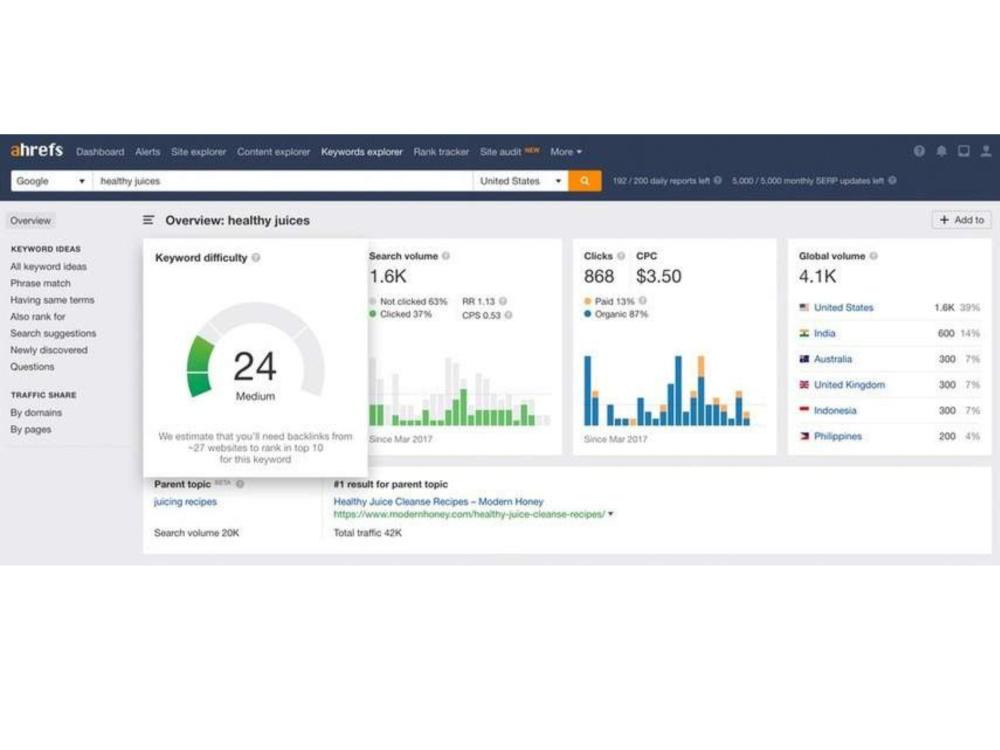Open Search suggestions

(53, 333)
